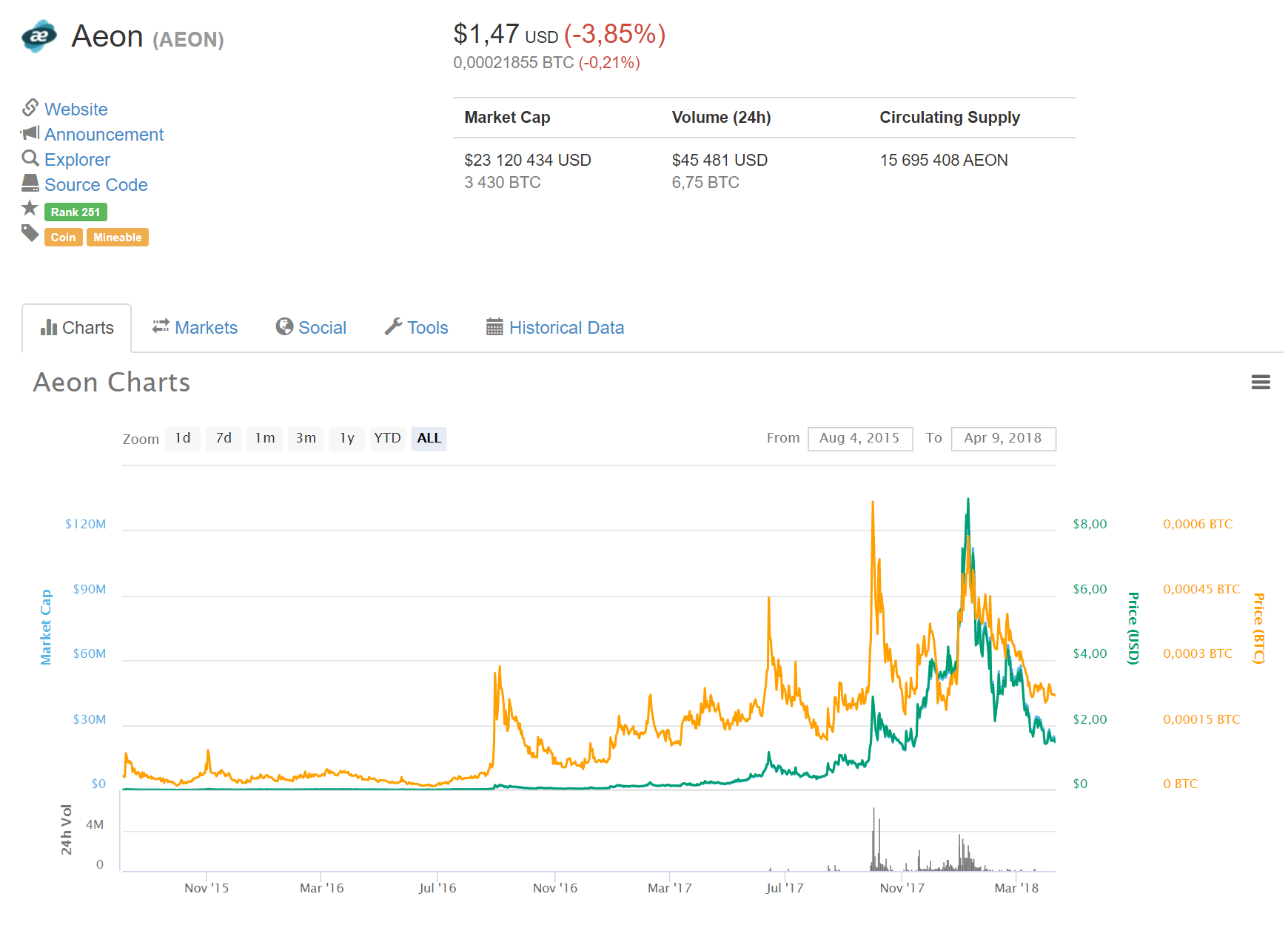Viewport: 1288px width, 925px height.
Task: Click the star icon next to Rank 251
Action: pyautogui.click(x=30, y=208)
